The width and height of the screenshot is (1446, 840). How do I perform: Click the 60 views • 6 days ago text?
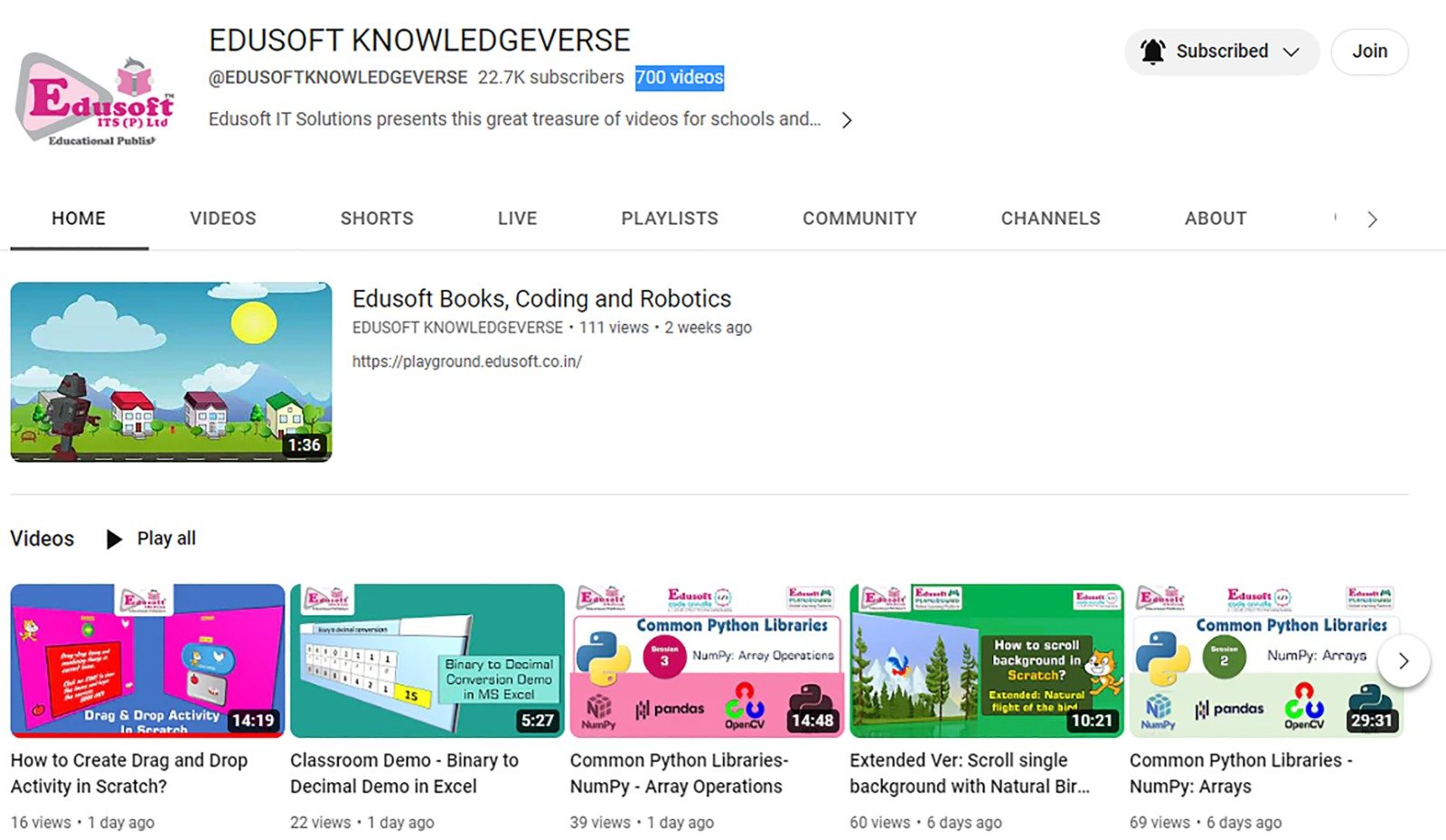pos(925,823)
